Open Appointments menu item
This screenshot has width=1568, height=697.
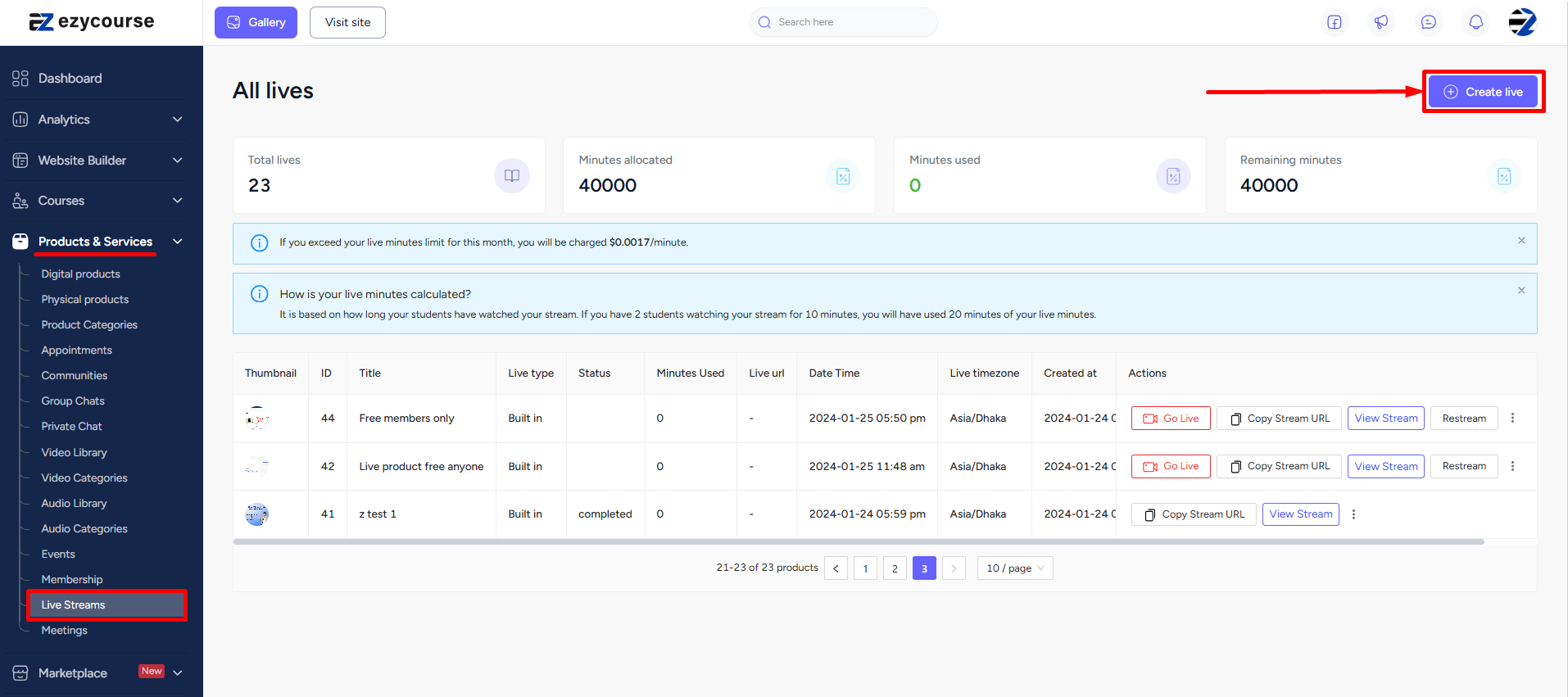click(x=77, y=351)
